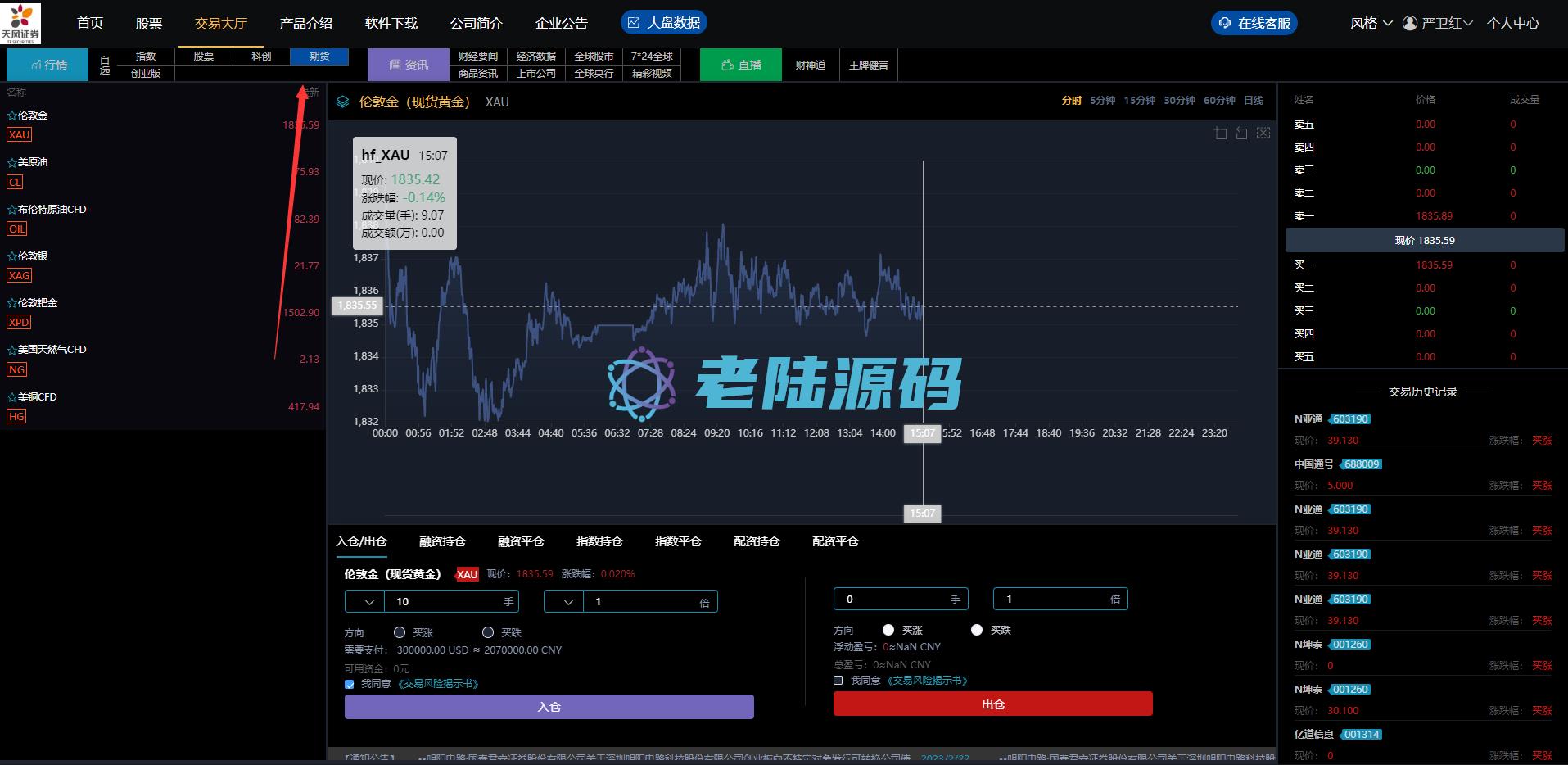The image size is (1568, 765).
Task: Favorite 伦敦金 using its star icon
Action: click(11, 116)
